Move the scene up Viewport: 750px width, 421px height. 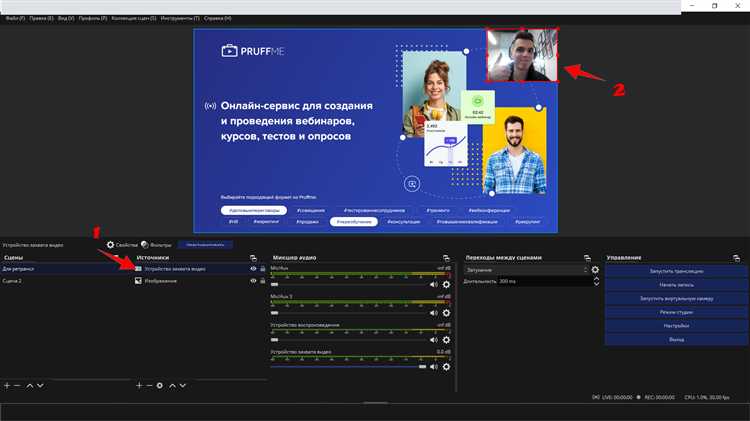[30, 386]
